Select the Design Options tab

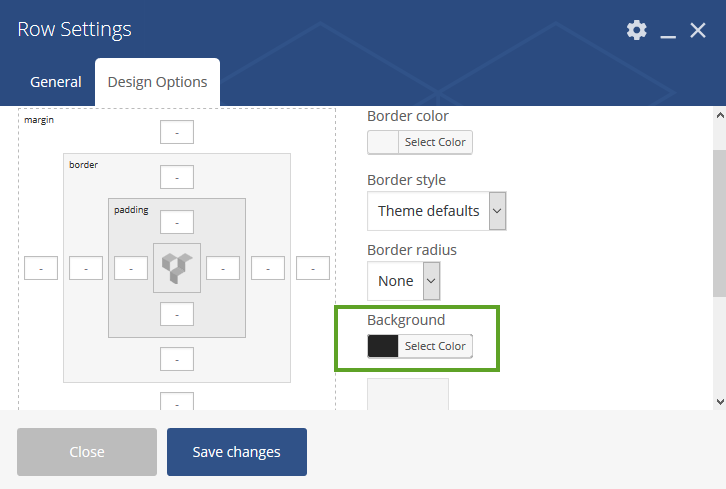[x=157, y=82]
